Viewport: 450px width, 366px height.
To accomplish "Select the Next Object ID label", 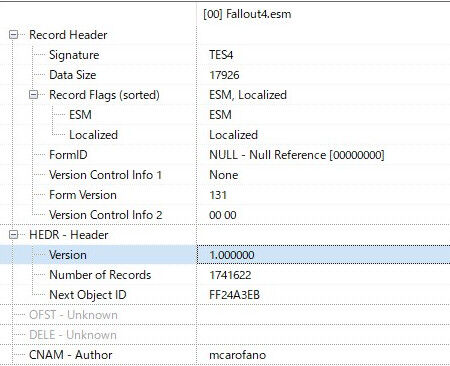I will [x=88, y=295].
